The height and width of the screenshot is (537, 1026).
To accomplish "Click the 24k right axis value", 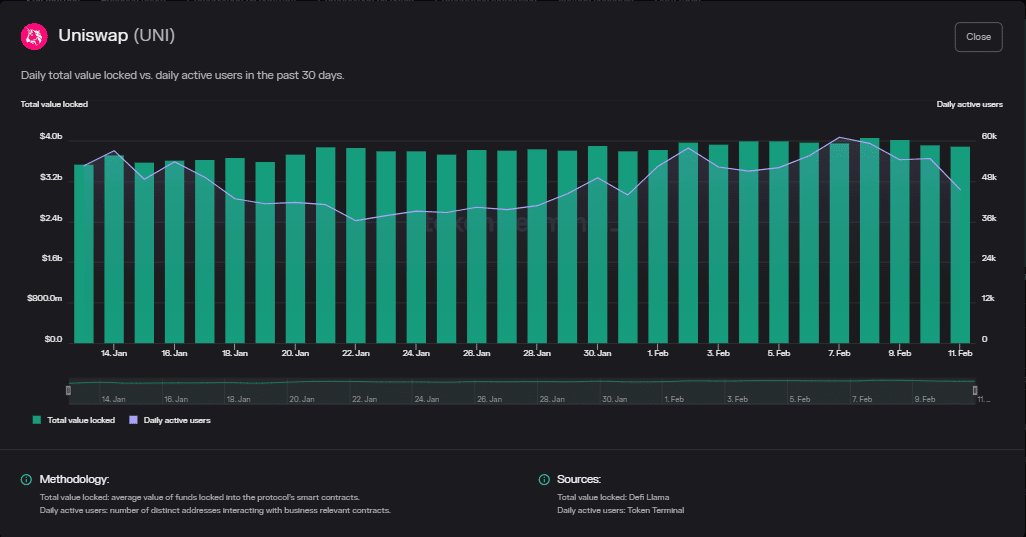I will click(x=989, y=258).
